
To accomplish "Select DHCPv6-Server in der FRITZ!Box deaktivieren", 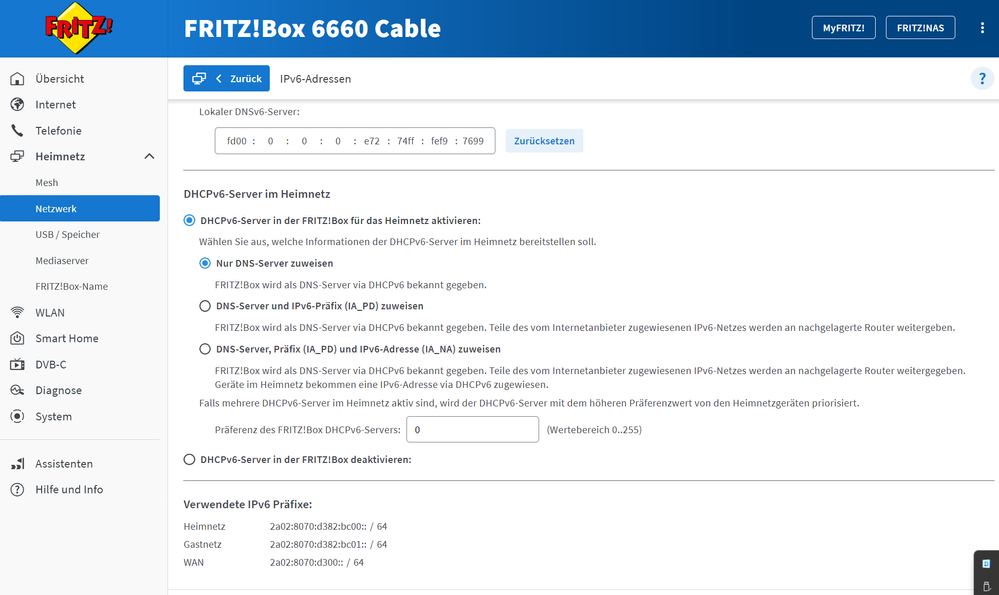I will [189, 459].
